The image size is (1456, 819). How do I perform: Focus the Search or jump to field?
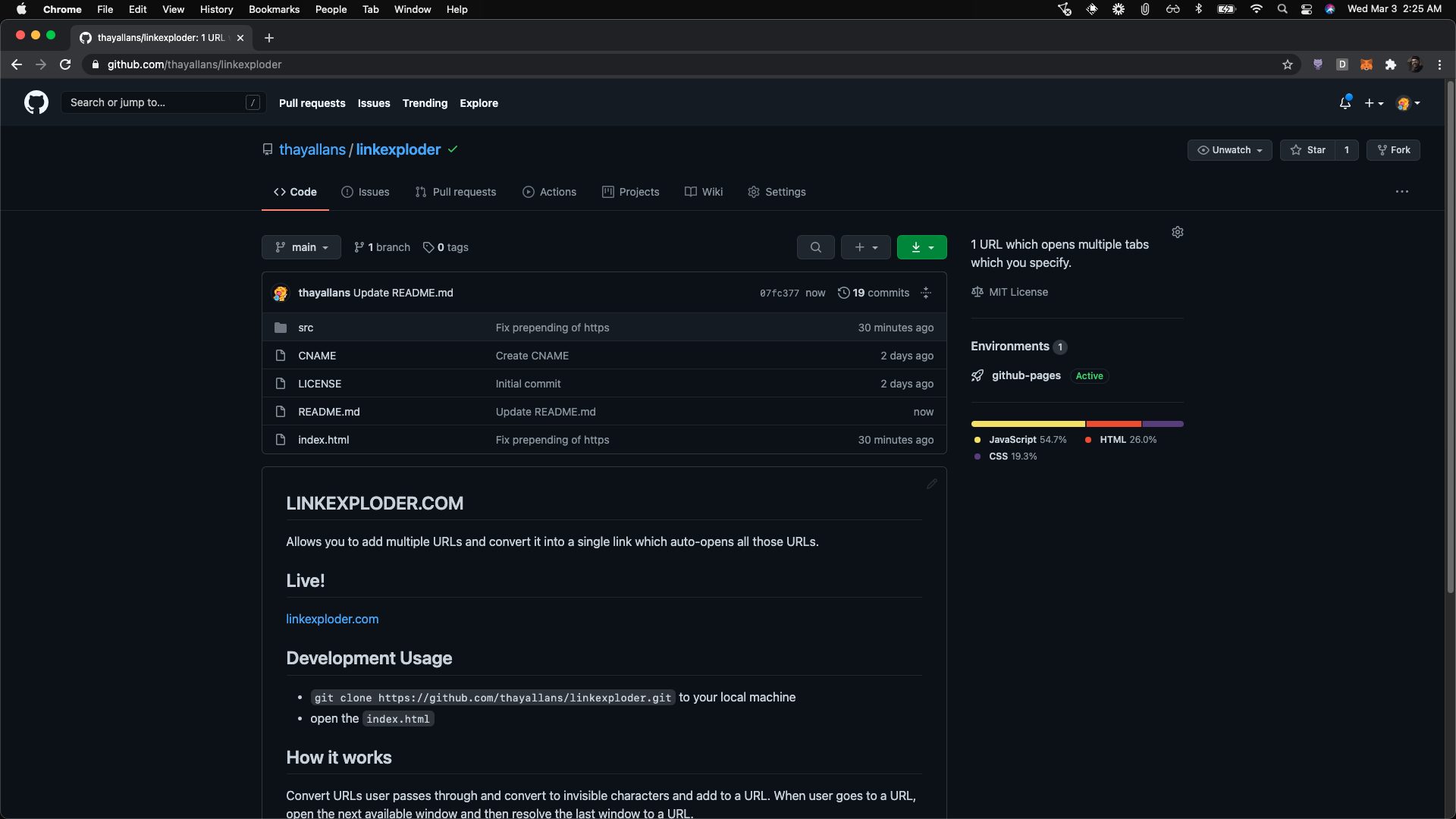click(155, 102)
